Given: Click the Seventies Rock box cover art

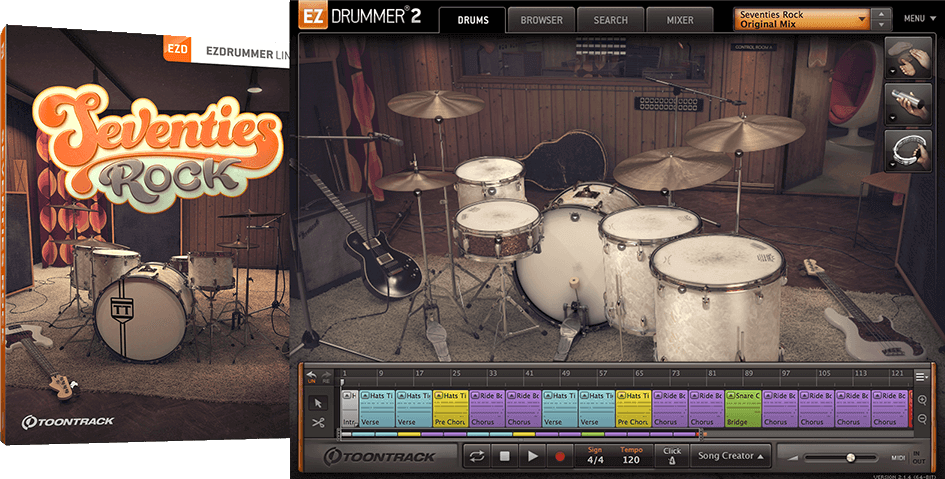Looking at the screenshot, I should pyautogui.click(x=145, y=235).
